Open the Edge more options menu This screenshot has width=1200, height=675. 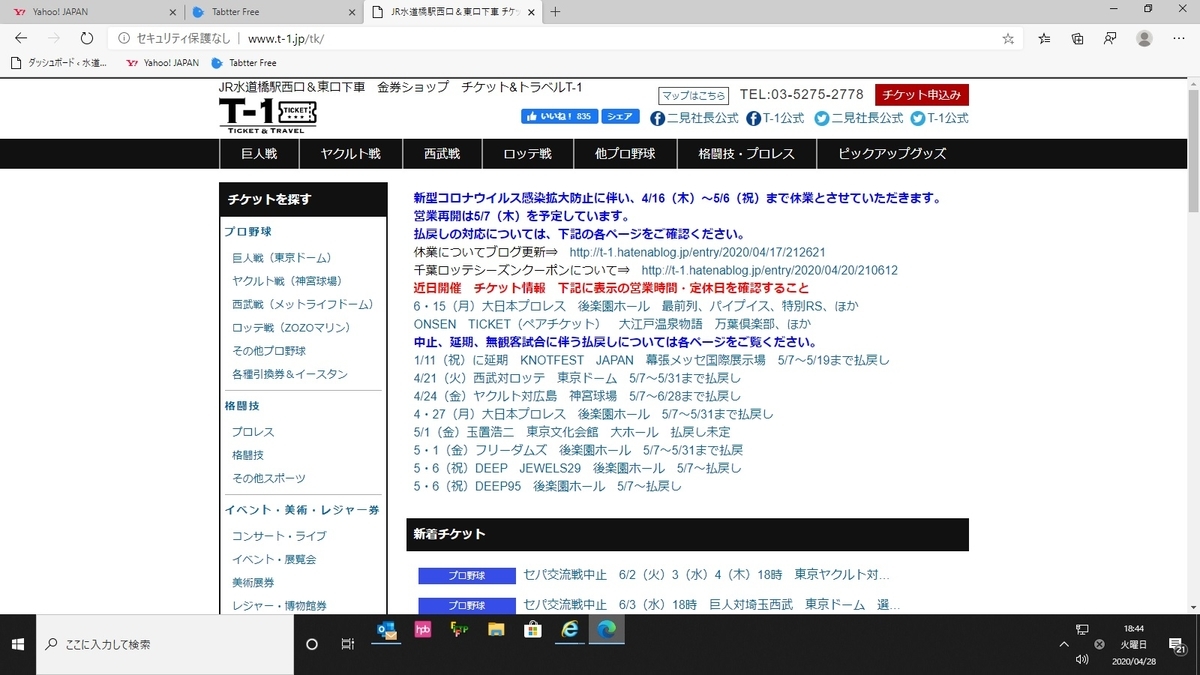coord(1178,37)
